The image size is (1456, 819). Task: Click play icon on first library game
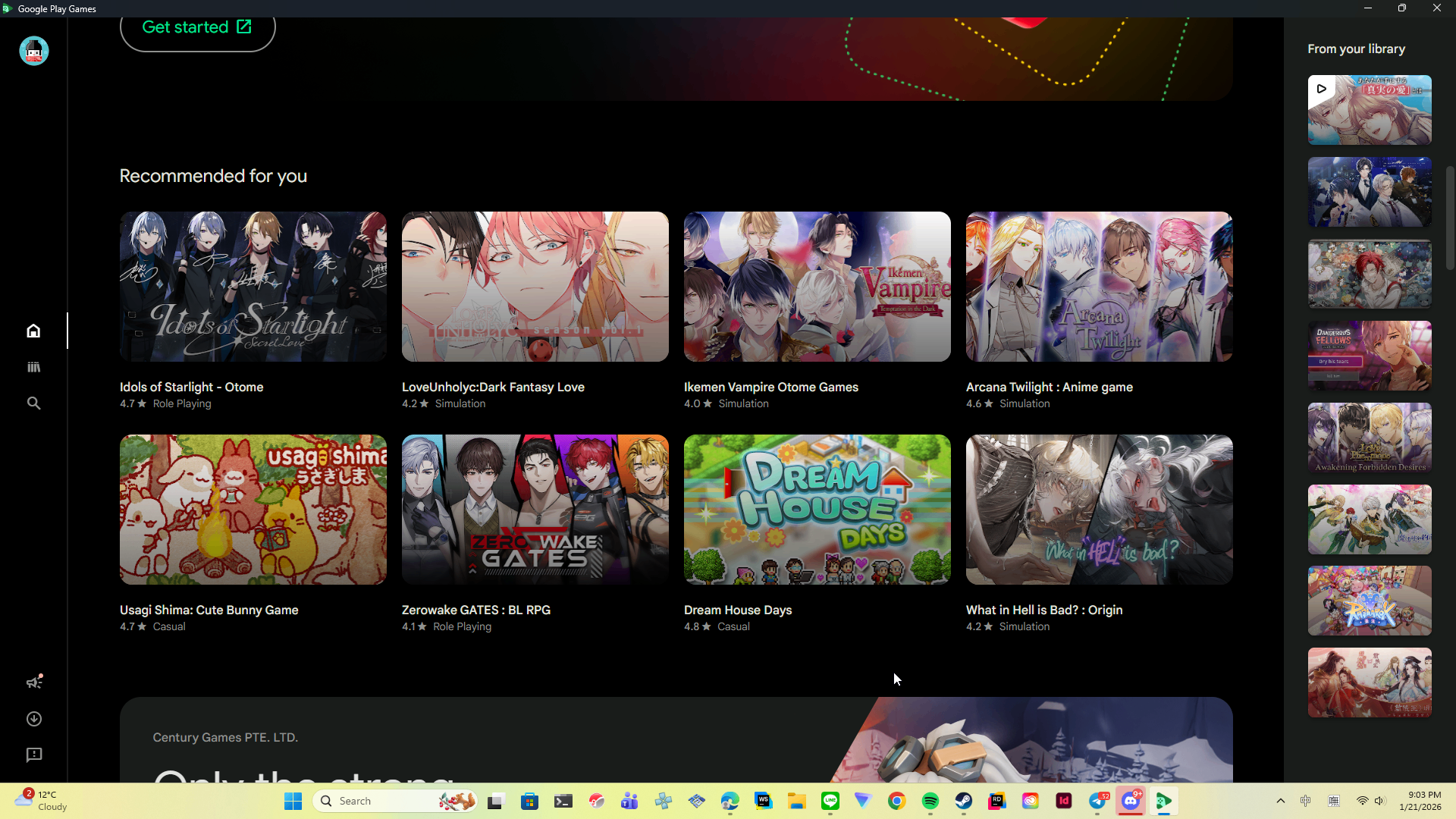1321,89
